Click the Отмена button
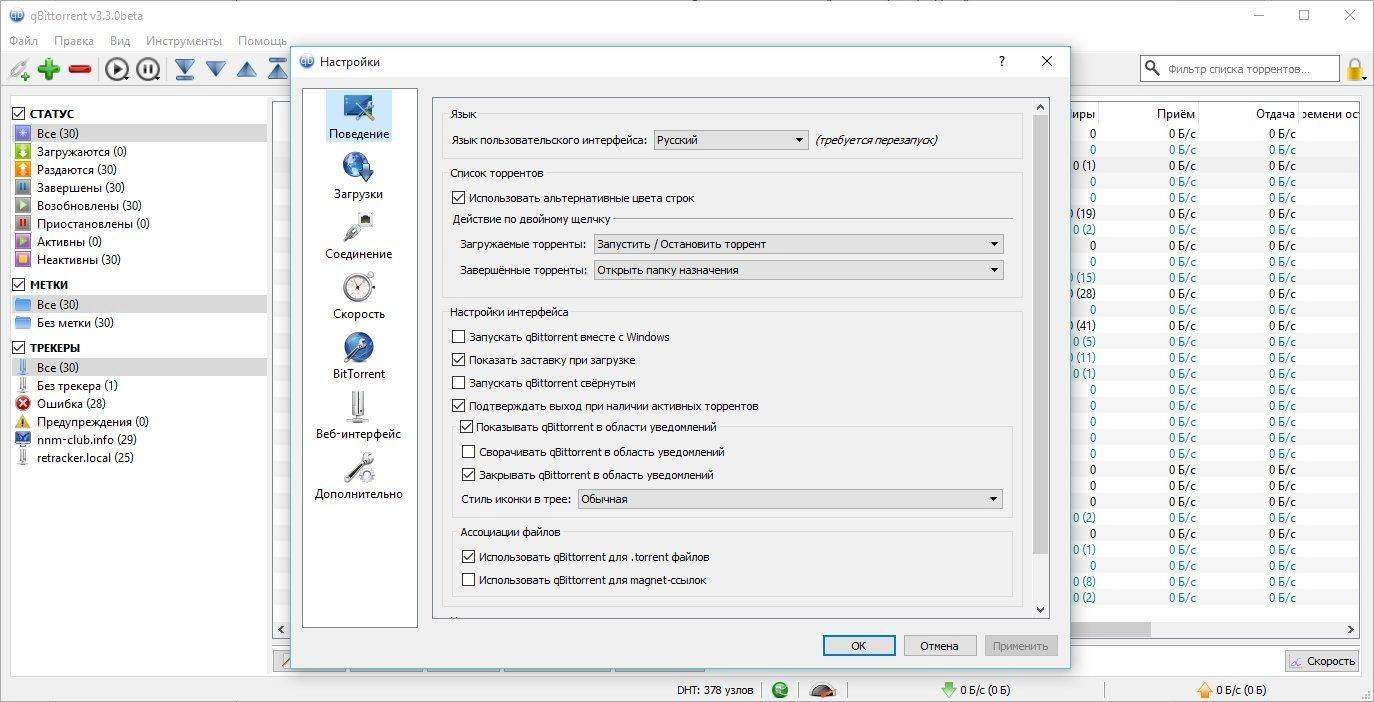 940,646
